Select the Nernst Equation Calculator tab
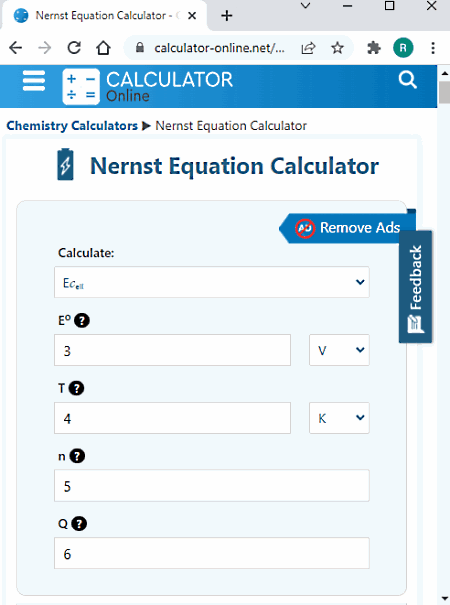This screenshot has width=450, height=605. click(x=104, y=15)
